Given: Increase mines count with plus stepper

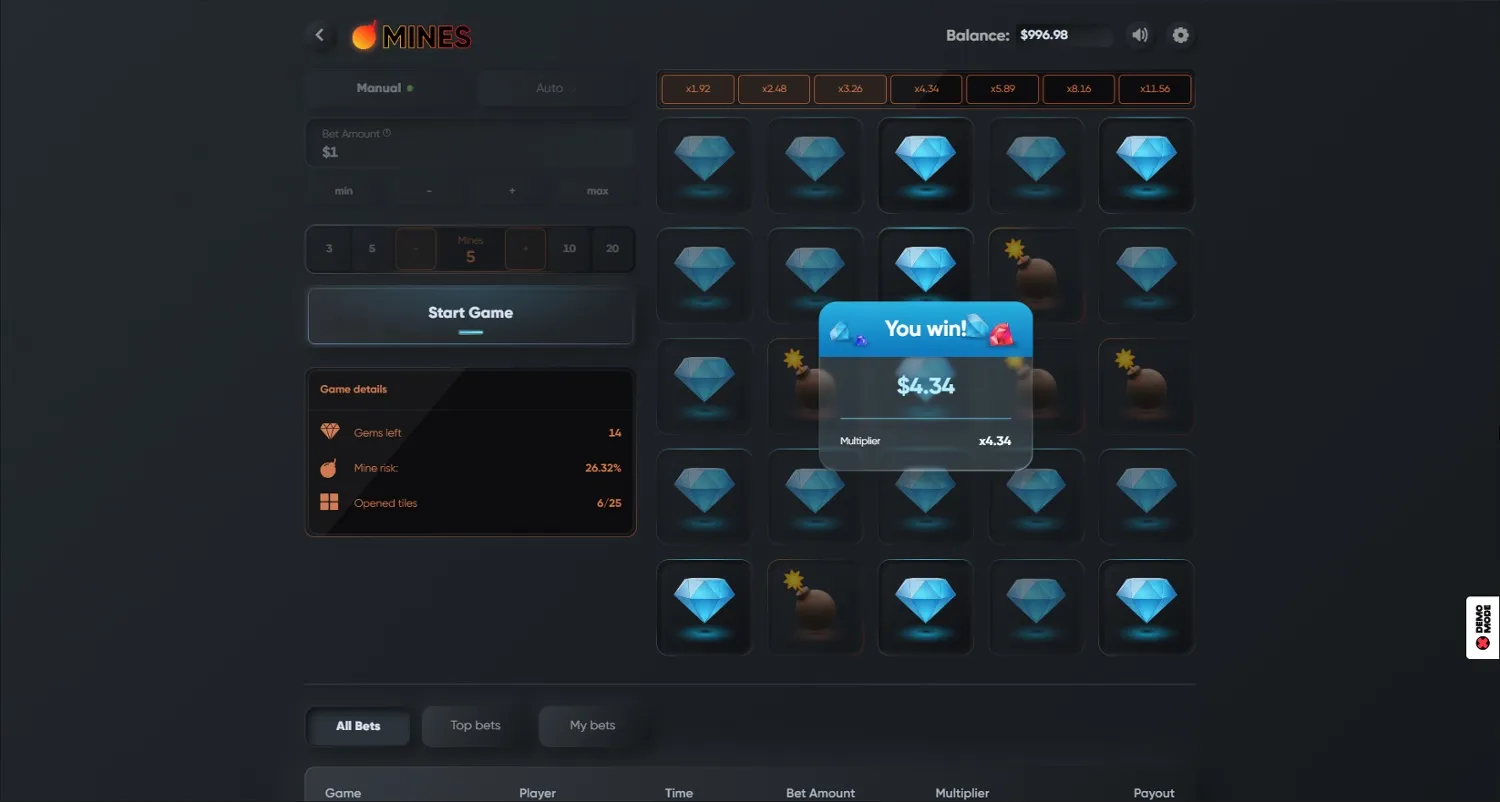Looking at the screenshot, I should click(525, 249).
